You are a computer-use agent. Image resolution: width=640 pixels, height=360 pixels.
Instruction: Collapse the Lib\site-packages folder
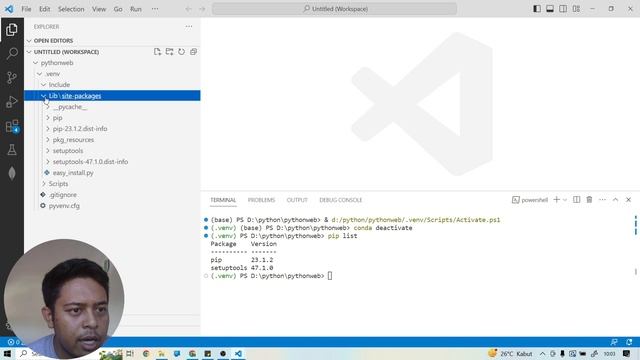pyautogui.click(x=112, y=96)
